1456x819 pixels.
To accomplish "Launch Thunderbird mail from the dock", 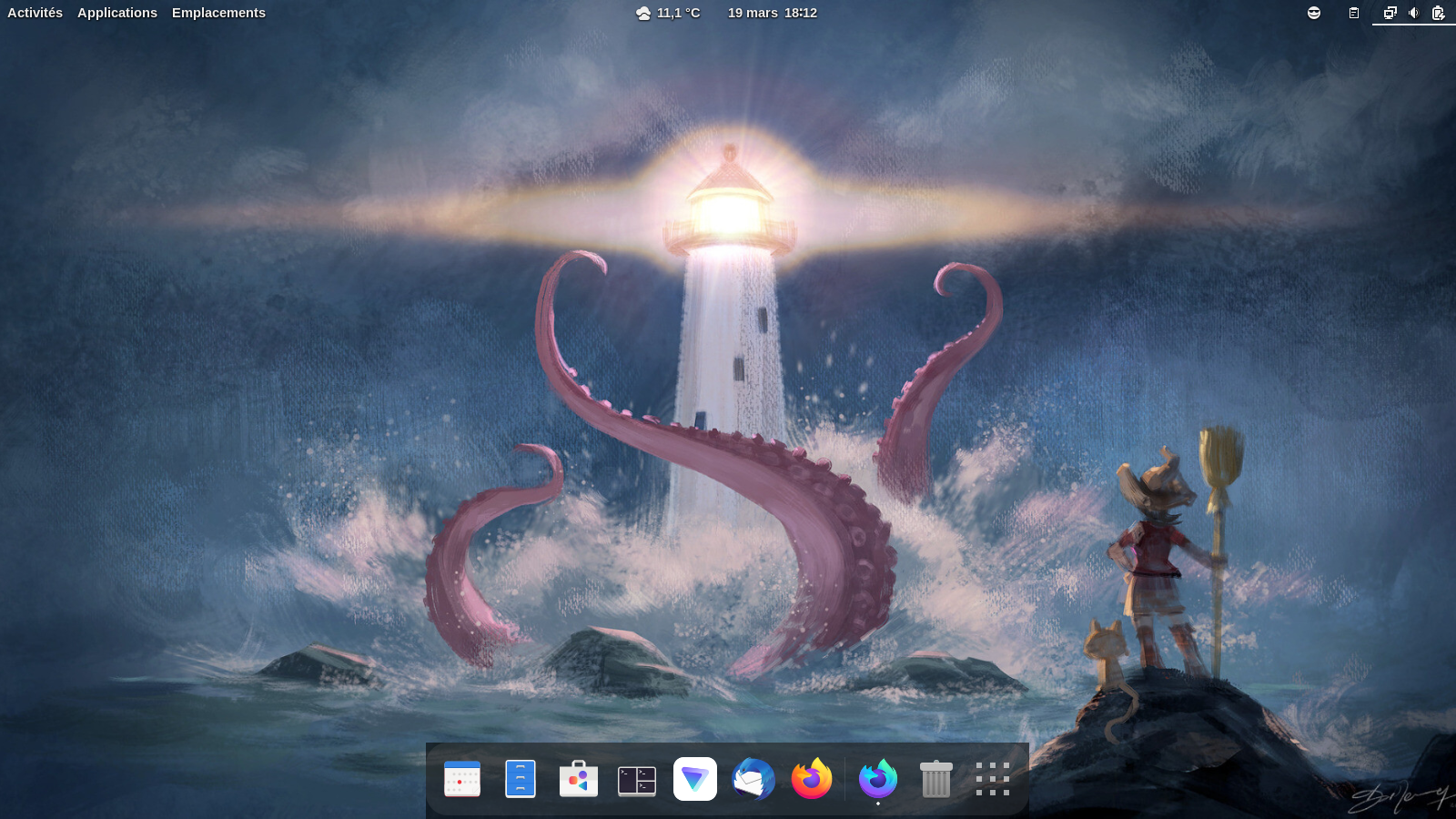I will 753,779.
